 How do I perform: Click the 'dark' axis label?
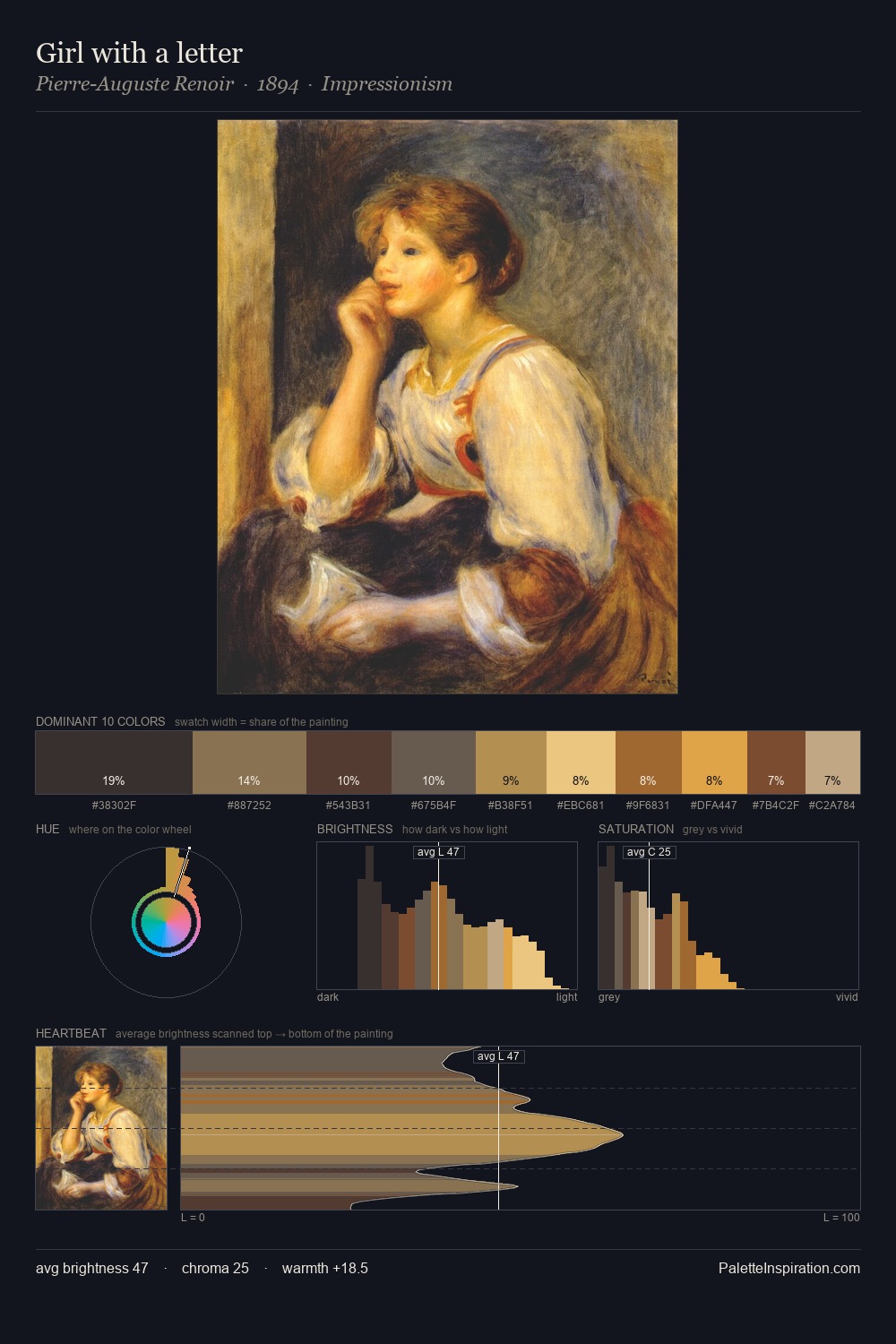(x=328, y=997)
